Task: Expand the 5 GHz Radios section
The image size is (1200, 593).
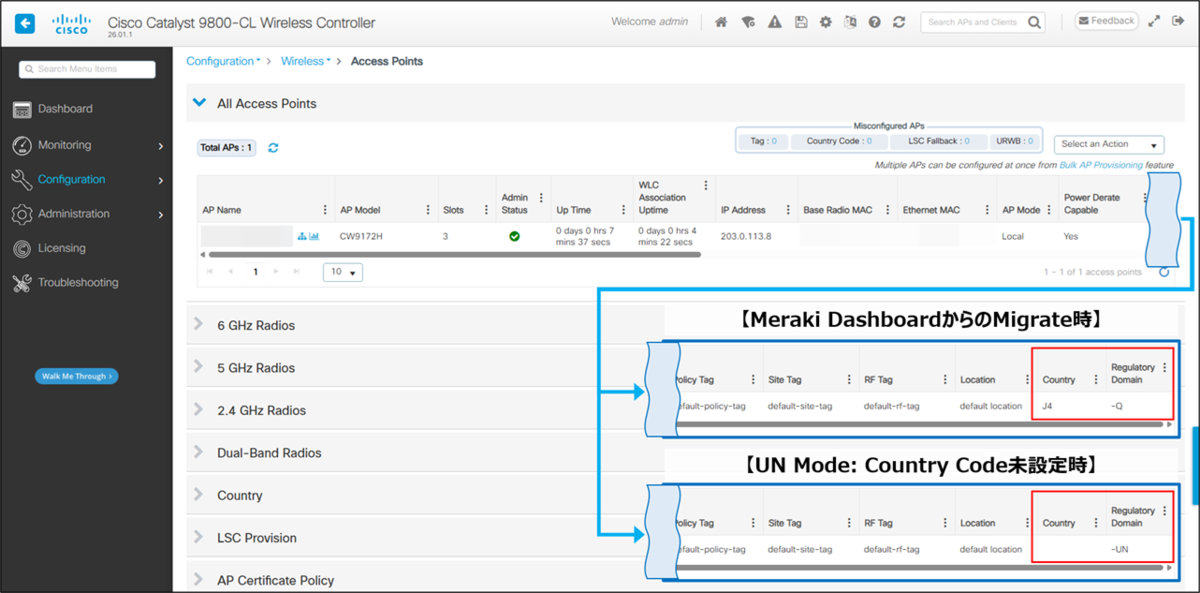Action: [x=198, y=367]
